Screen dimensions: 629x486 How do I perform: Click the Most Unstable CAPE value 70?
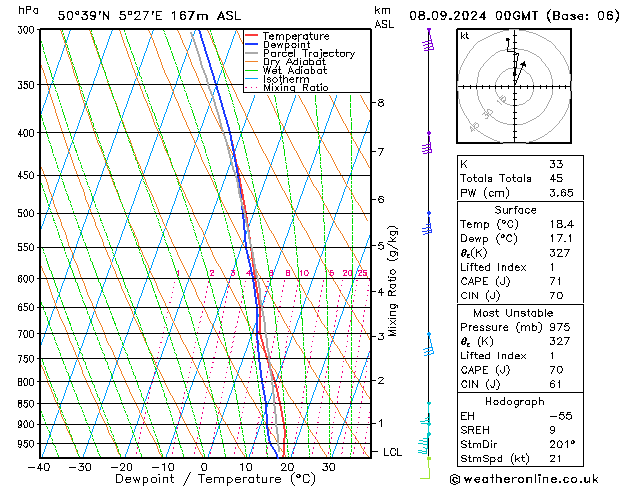[556, 370]
